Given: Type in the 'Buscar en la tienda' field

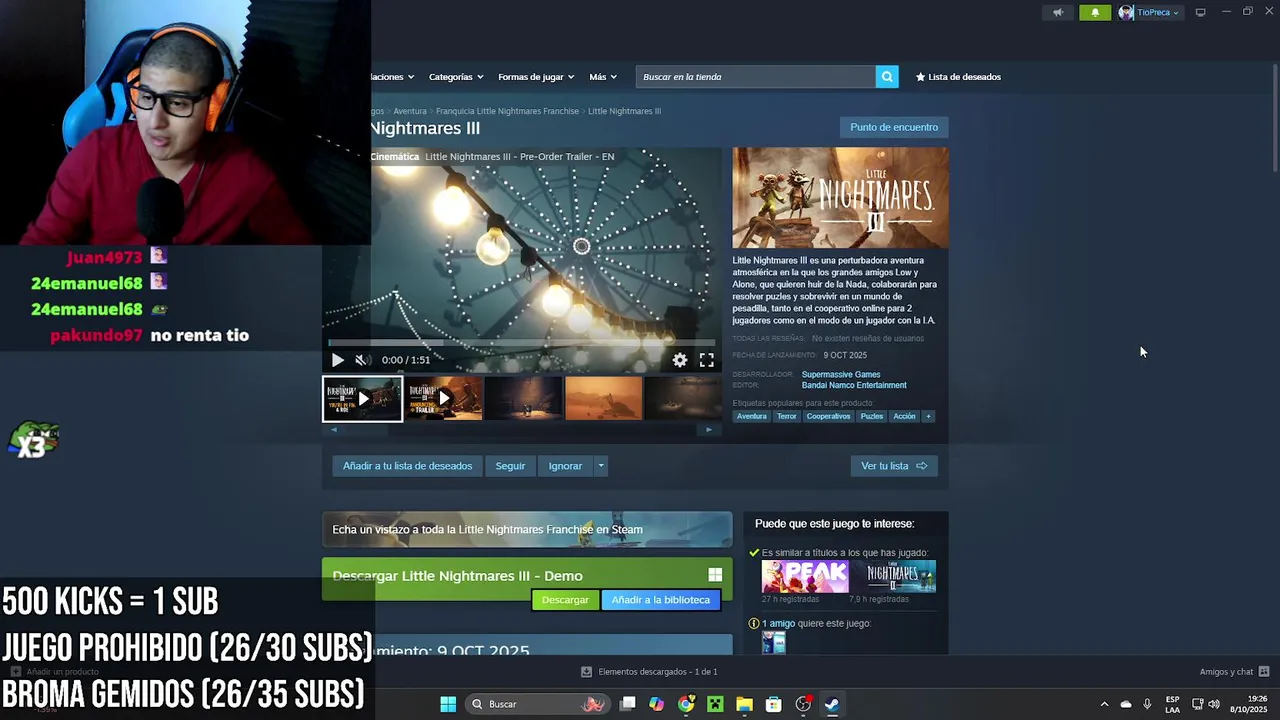Looking at the screenshot, I should (x=755, y=77).
